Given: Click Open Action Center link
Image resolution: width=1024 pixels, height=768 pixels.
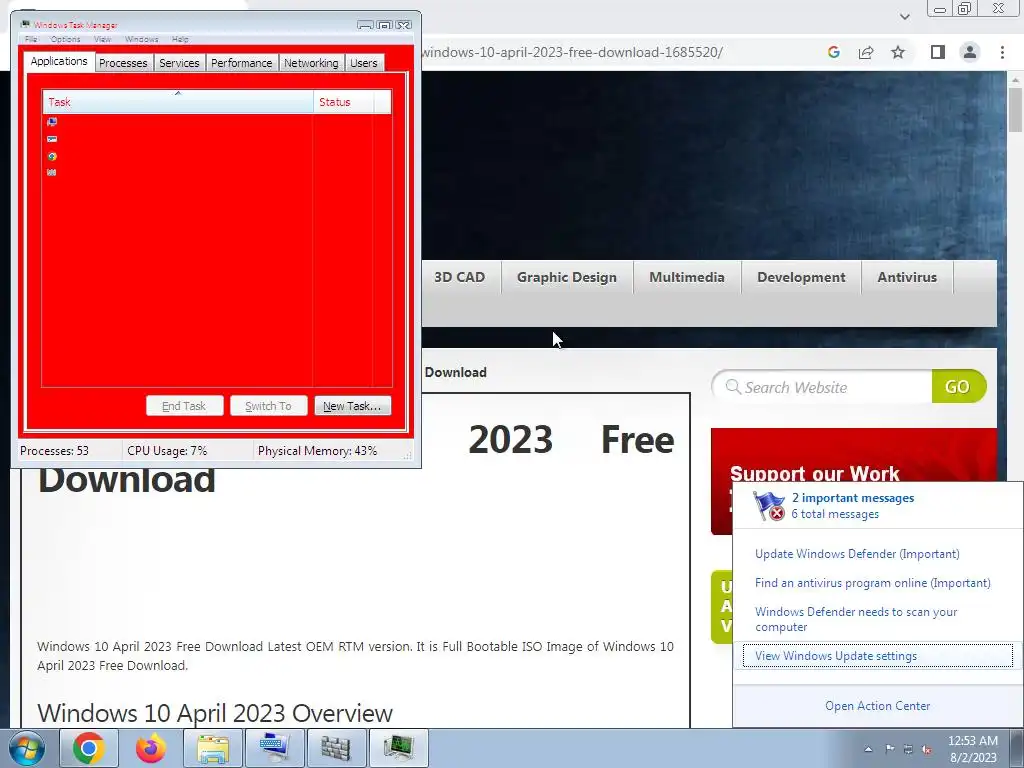Looking at the screenshot, I should [877, 706].
